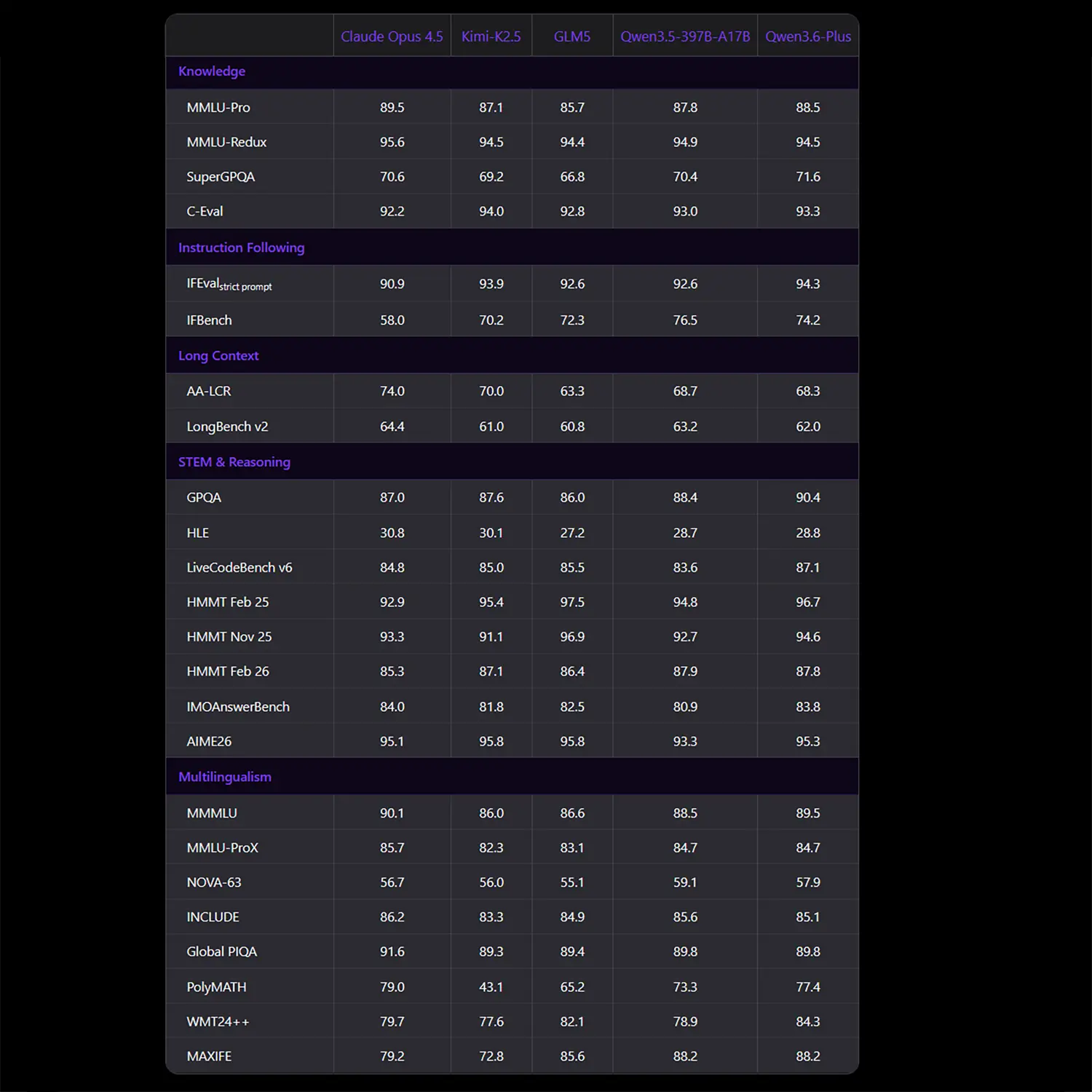
Task: Click the Knowledge section heading
Action: click(212, 71)
